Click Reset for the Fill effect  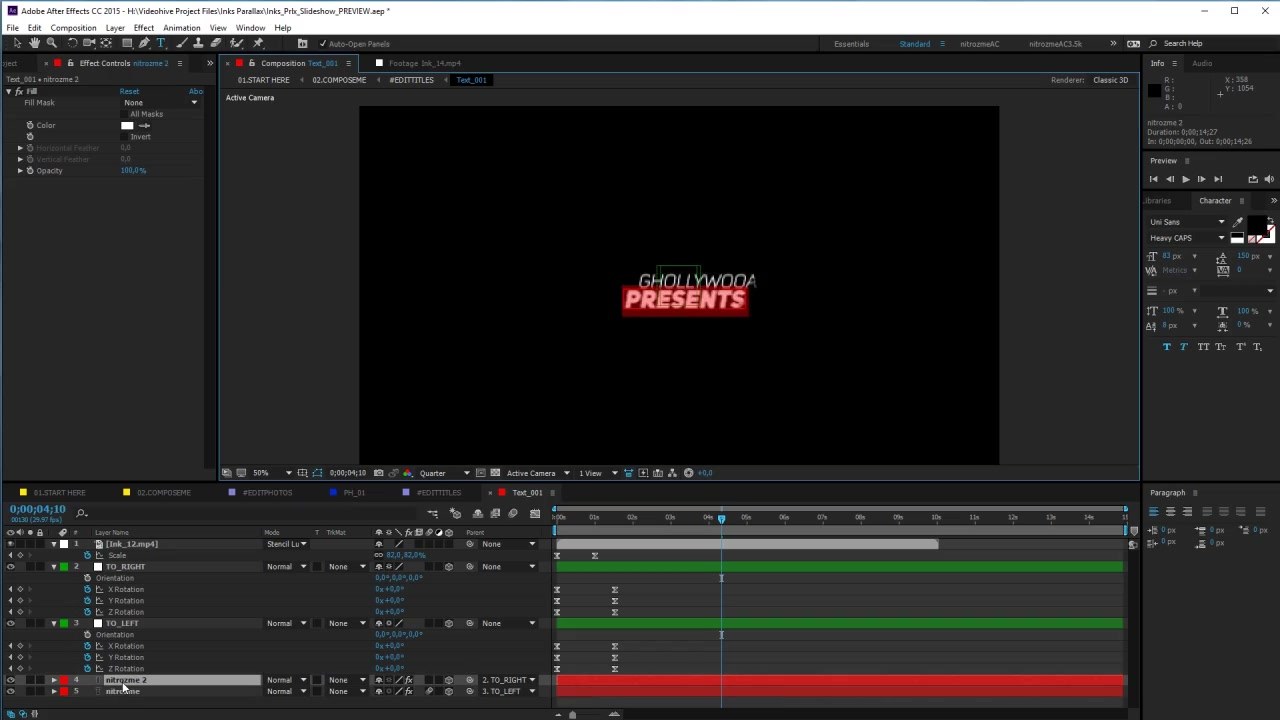coord(129,91)
